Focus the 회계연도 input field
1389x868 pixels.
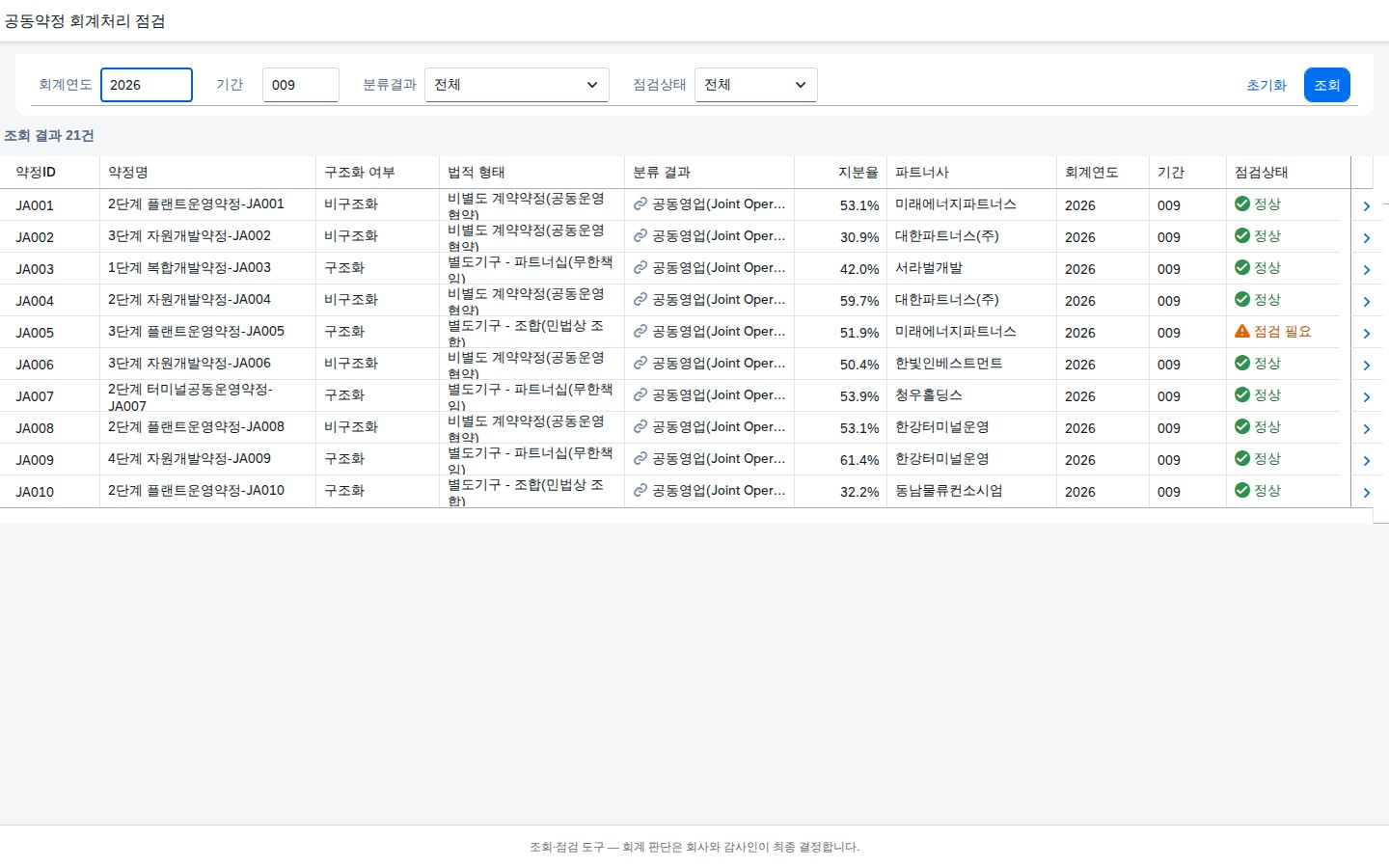[x=147, y=85]
